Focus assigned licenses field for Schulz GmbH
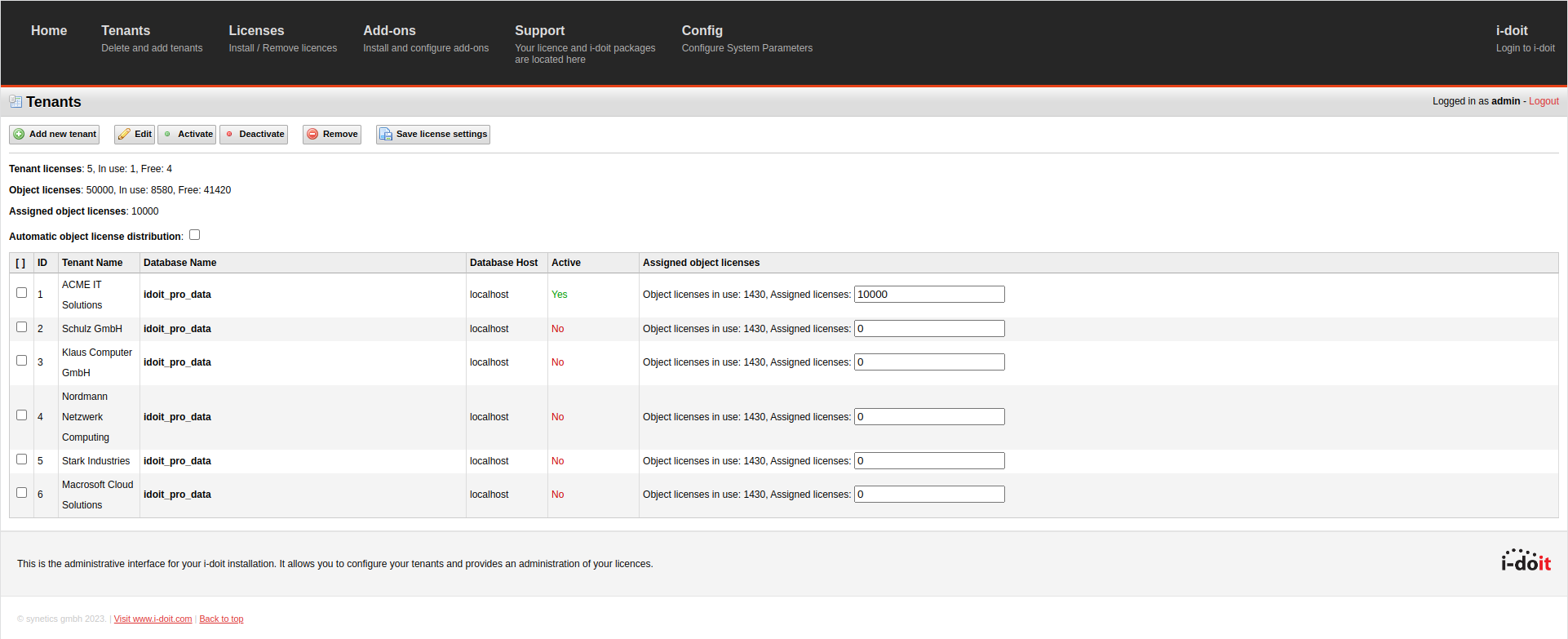This screenshot has width=1568, height=639. [928, 329]
